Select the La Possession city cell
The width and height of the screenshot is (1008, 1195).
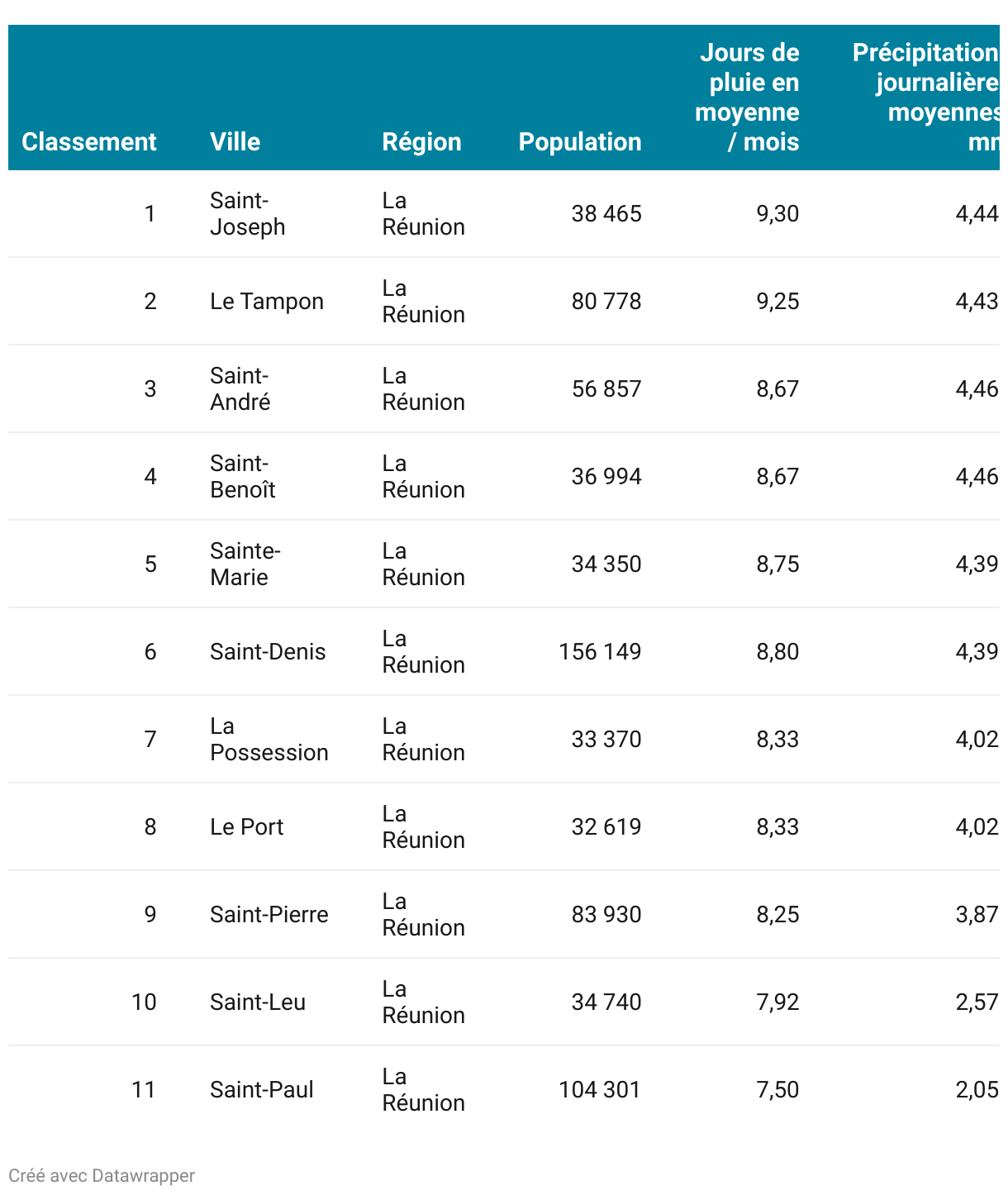point(269,740)
